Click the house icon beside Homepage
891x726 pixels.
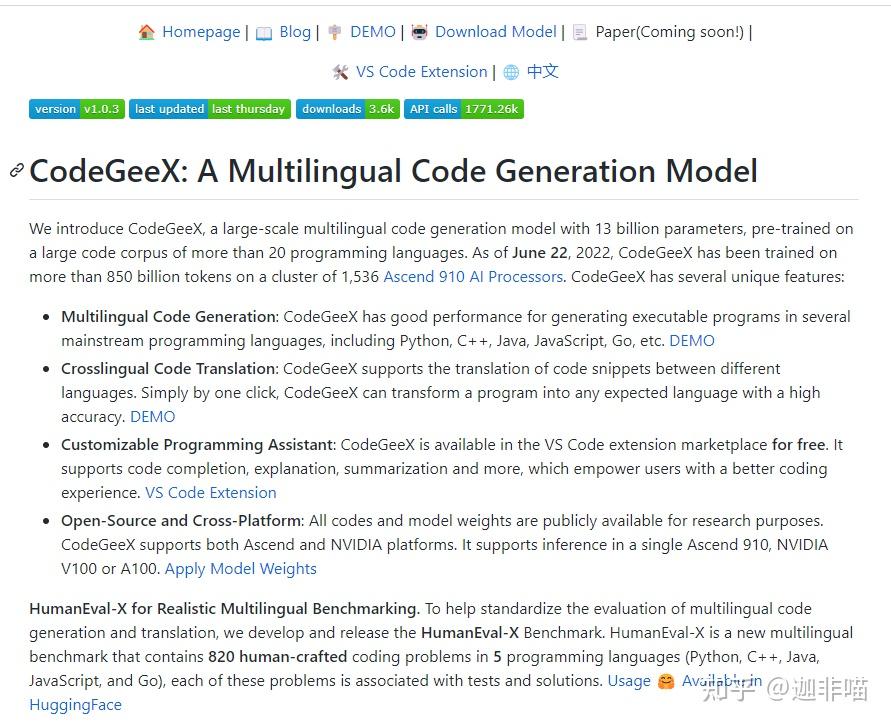[x=146, y=31]
